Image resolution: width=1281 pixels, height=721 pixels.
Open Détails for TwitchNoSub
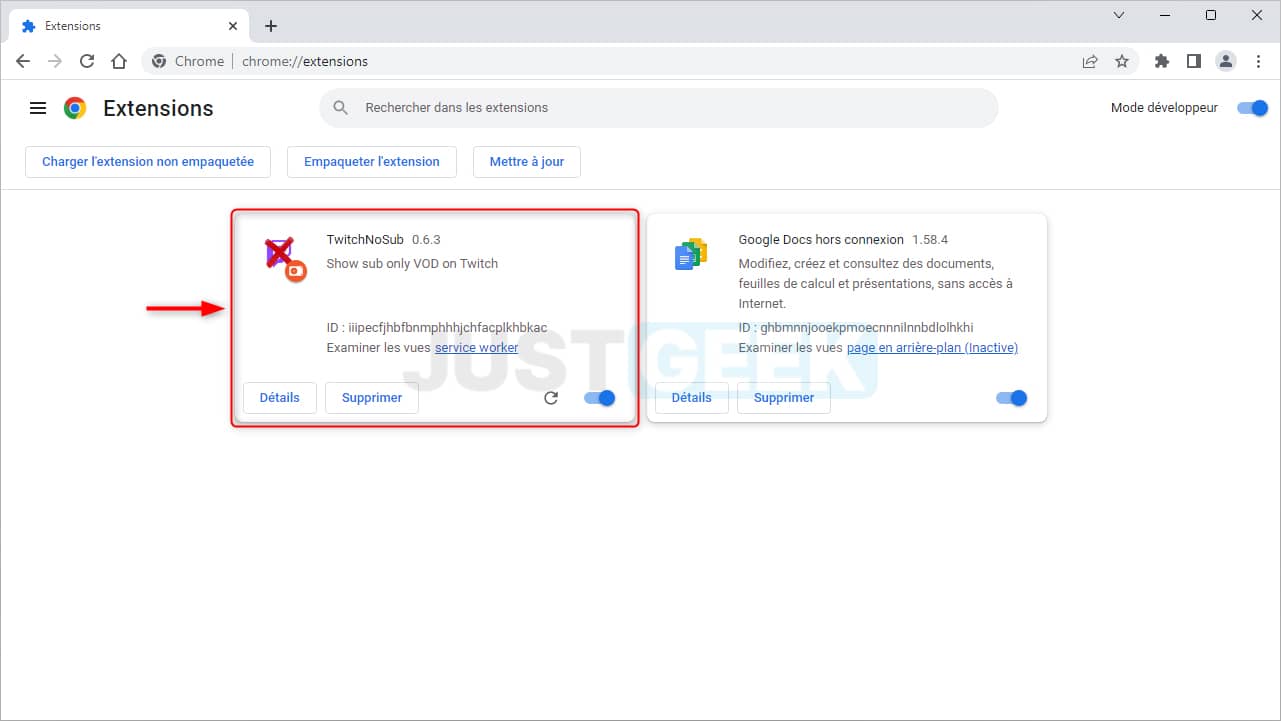click(280, 398)
